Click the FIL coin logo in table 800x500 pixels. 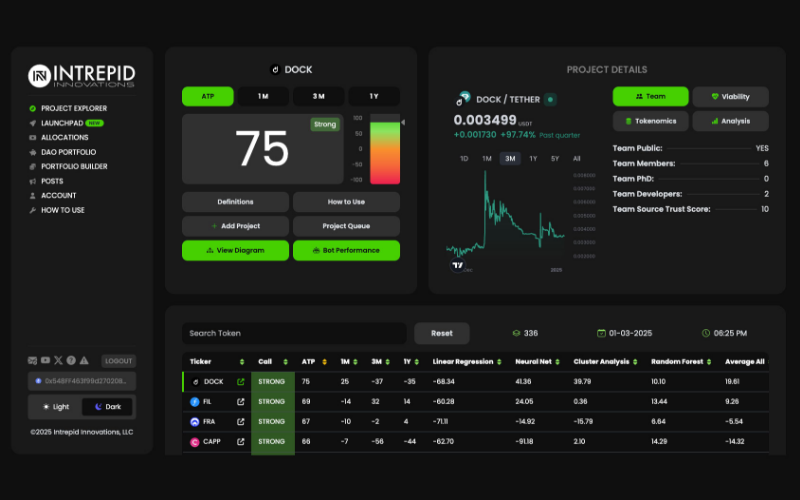pos(194,402)
